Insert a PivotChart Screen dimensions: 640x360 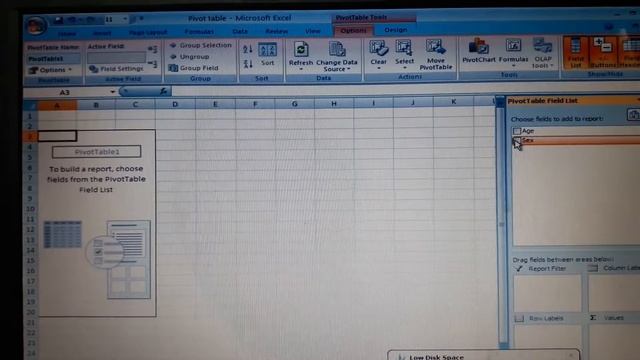(x=478, y=51)
